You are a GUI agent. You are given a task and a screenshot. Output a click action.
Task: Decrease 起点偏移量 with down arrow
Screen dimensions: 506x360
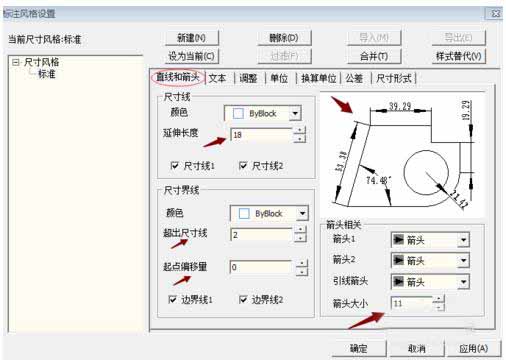tap(302, 272)
